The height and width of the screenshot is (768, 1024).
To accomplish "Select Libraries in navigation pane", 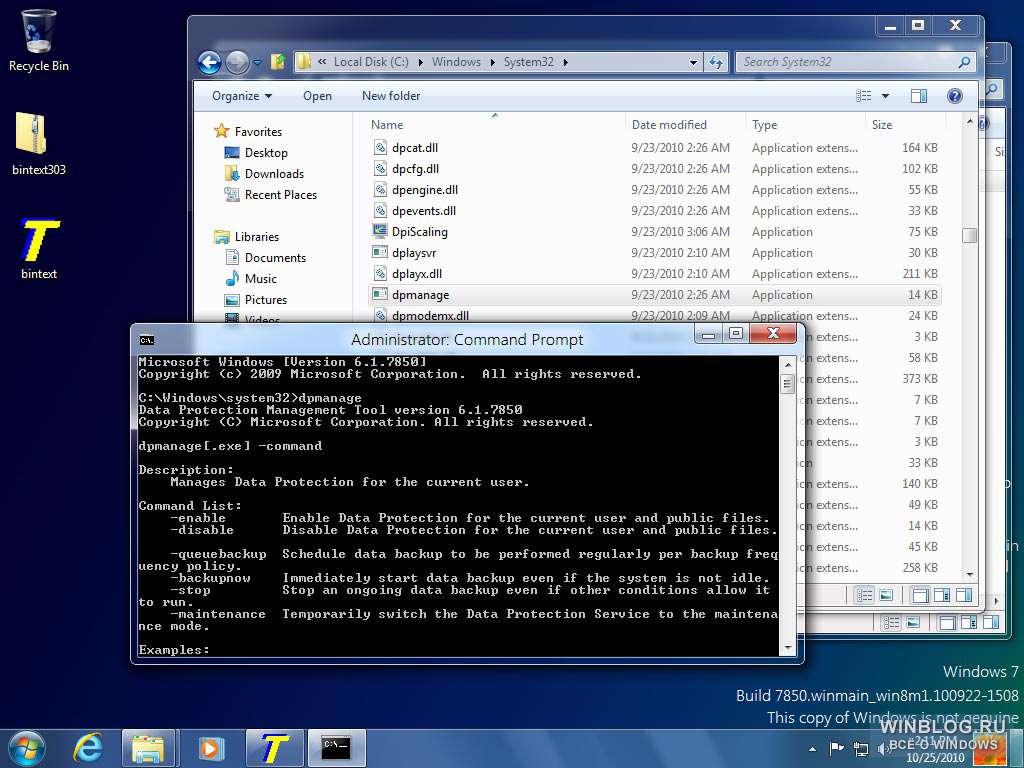I will point(246,236).
